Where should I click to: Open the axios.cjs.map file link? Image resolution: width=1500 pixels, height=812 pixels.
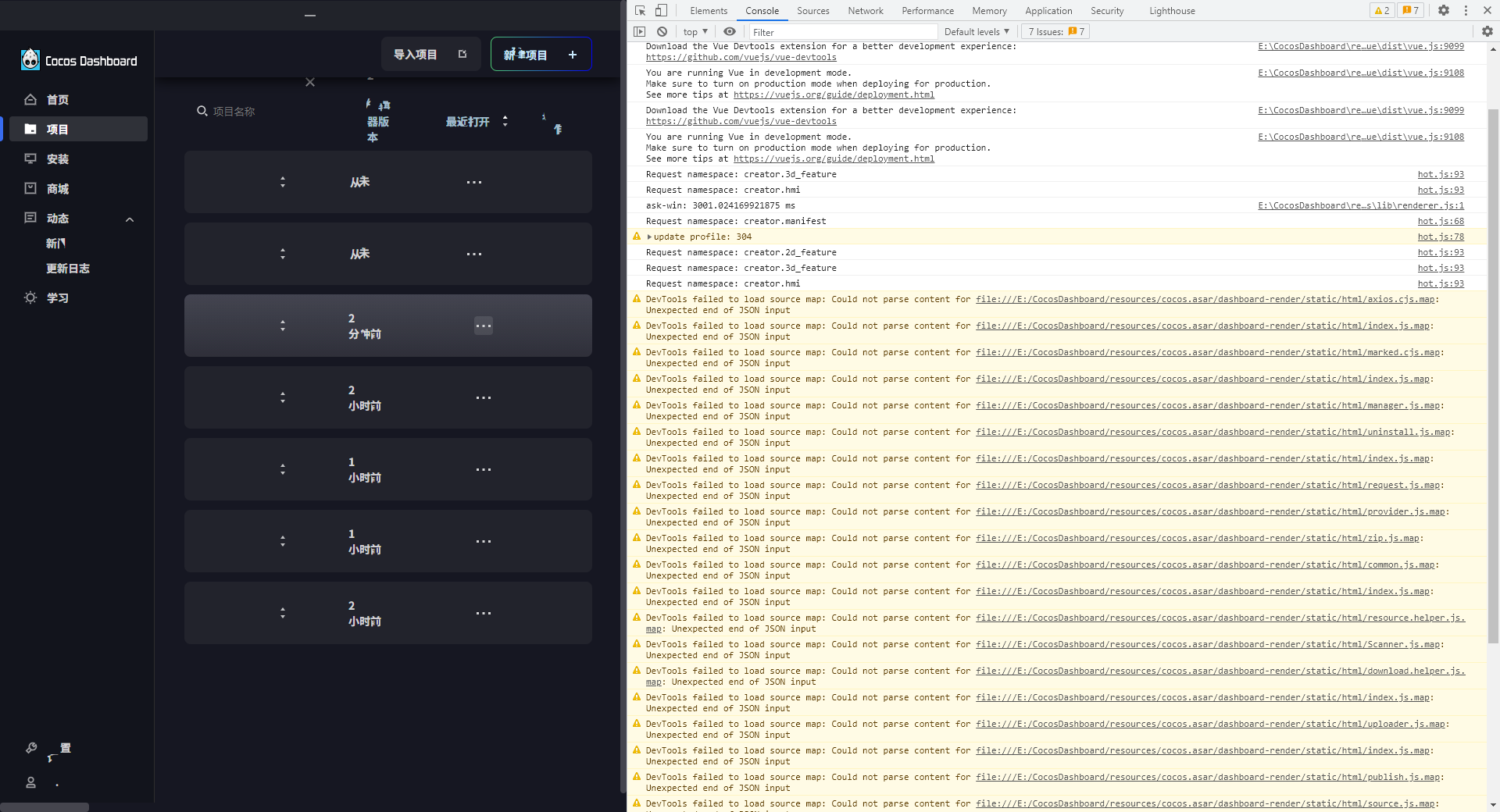(1205, 299)
